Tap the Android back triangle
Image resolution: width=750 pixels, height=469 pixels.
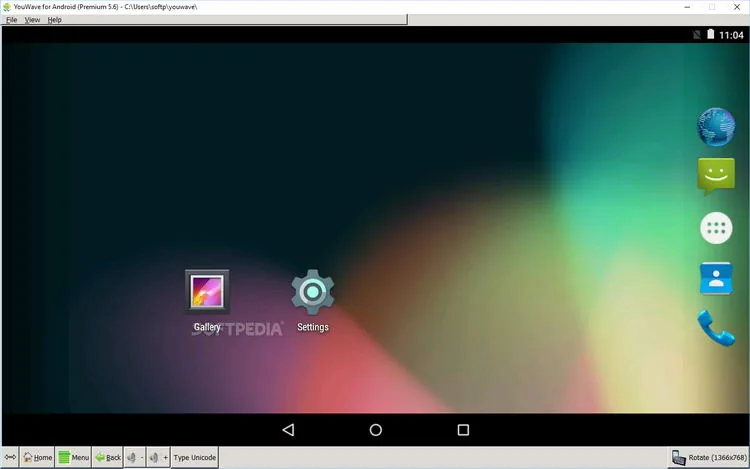click(288, 430)
